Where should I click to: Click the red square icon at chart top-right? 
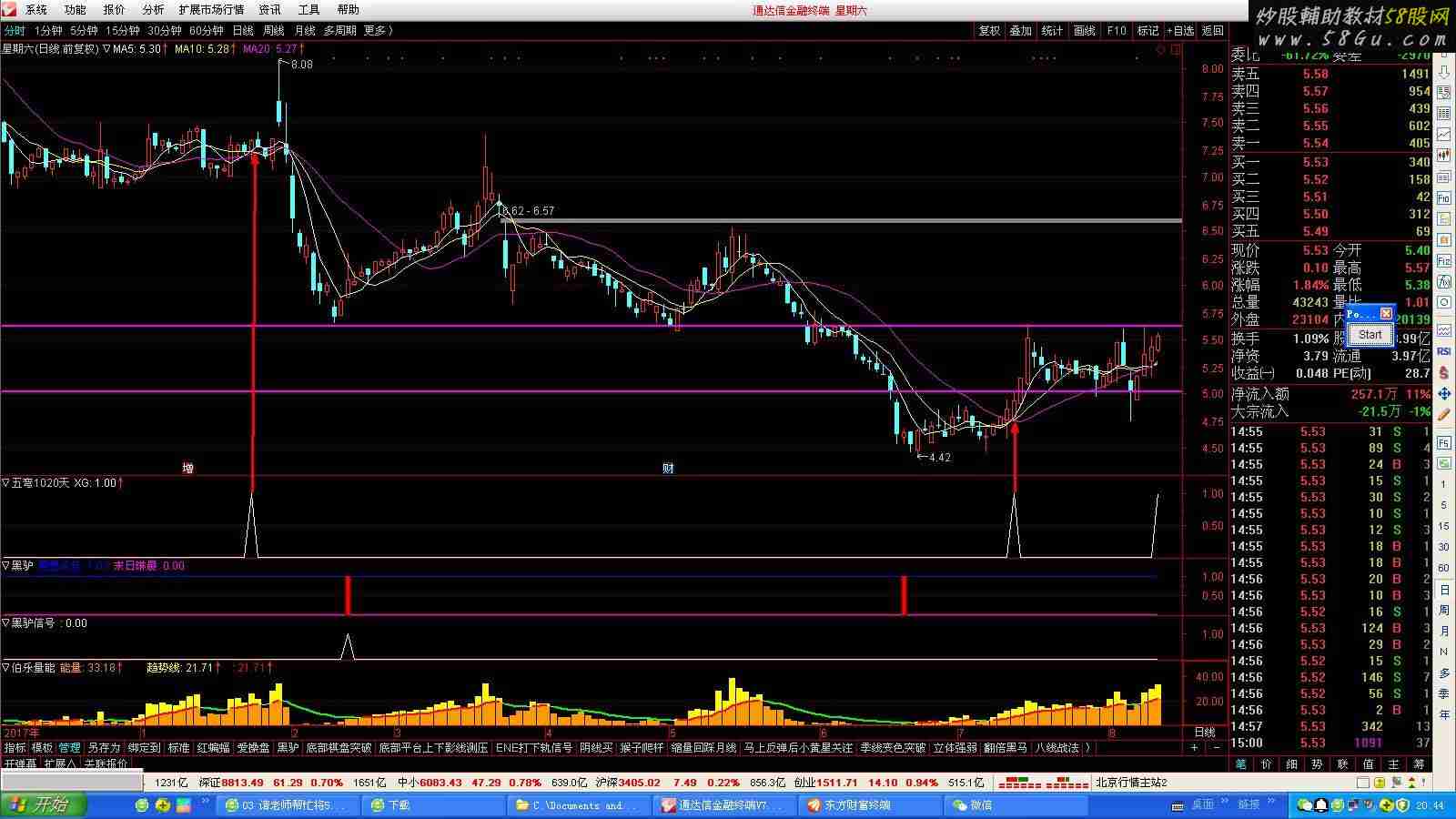pyautogui.click(x=1176, y=49)
